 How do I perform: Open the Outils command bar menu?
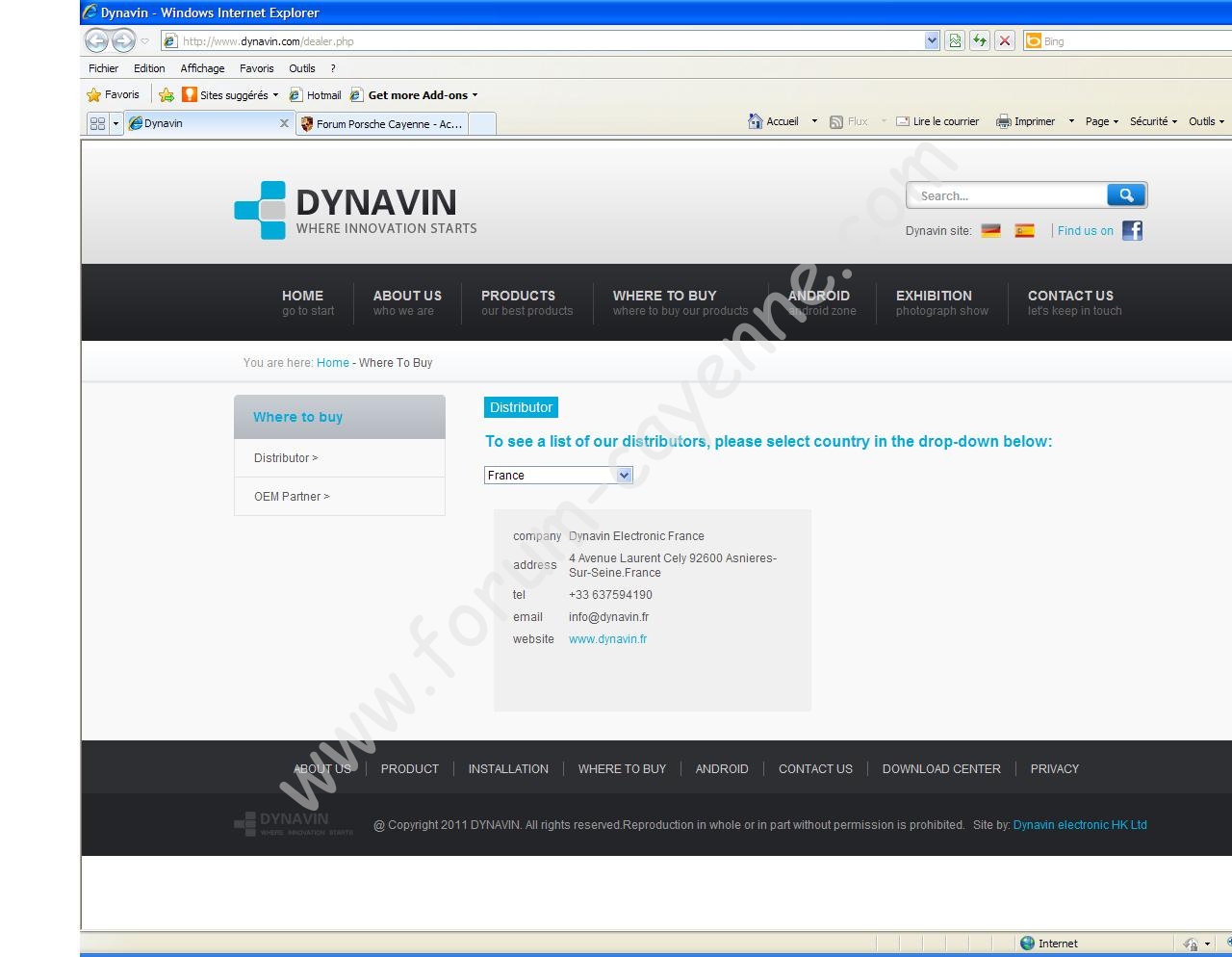(1206, 121)
